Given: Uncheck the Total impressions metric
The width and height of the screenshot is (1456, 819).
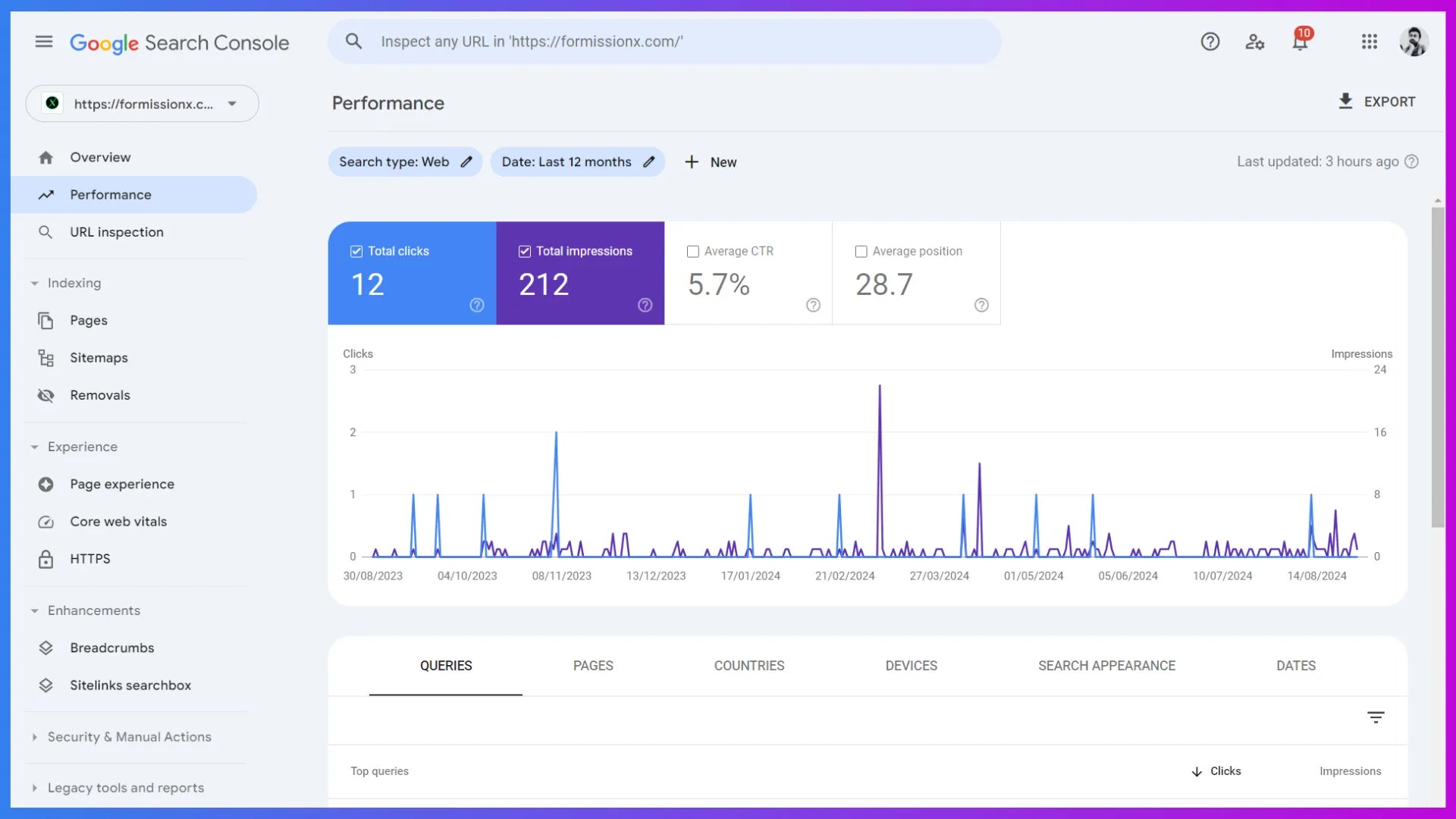Looking at the screenshot, I should [x=523, y=251].
